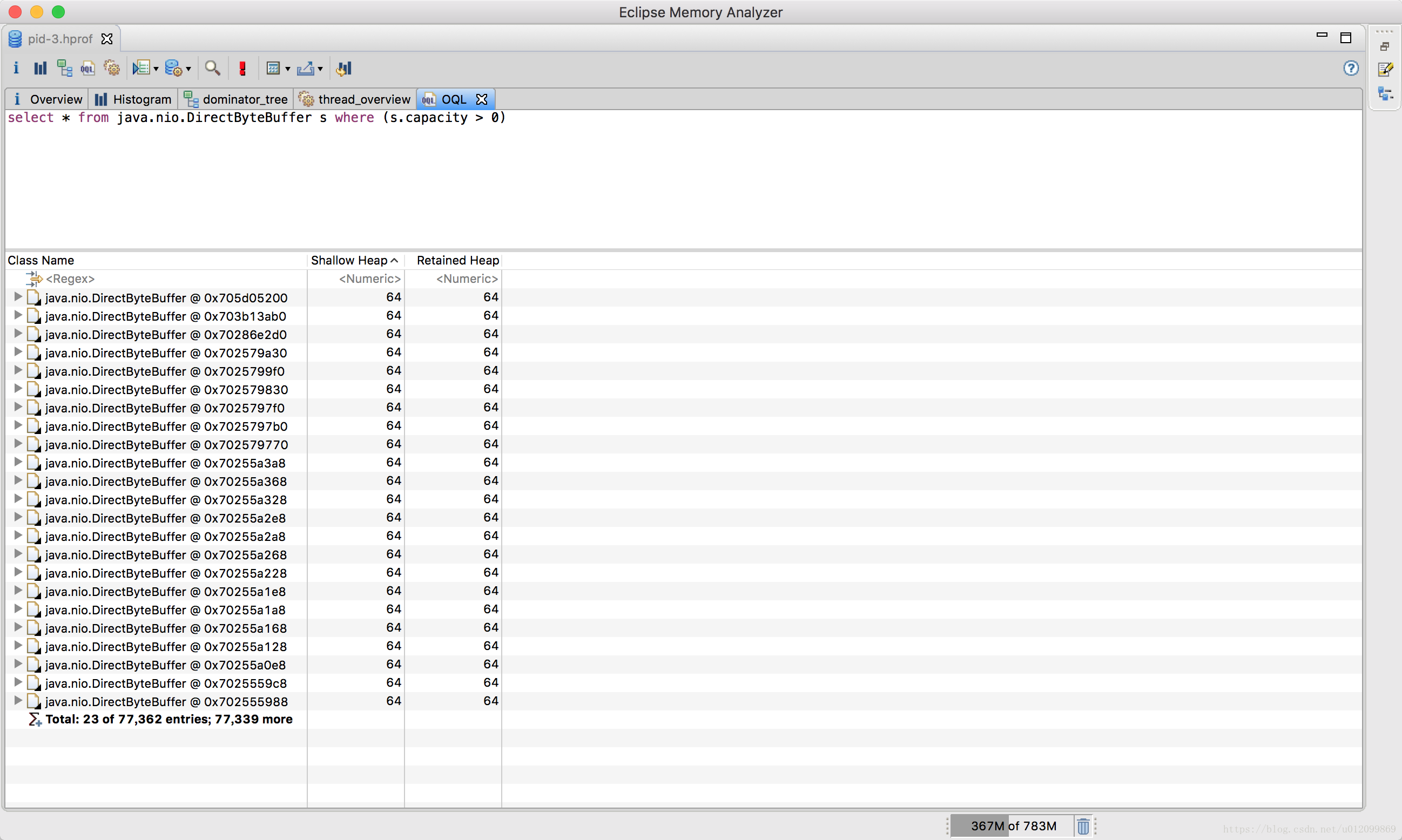This screenshot has width=1402, height=840.
Task: Click the <Regex> class name filter field
Action: pos(70,279)
